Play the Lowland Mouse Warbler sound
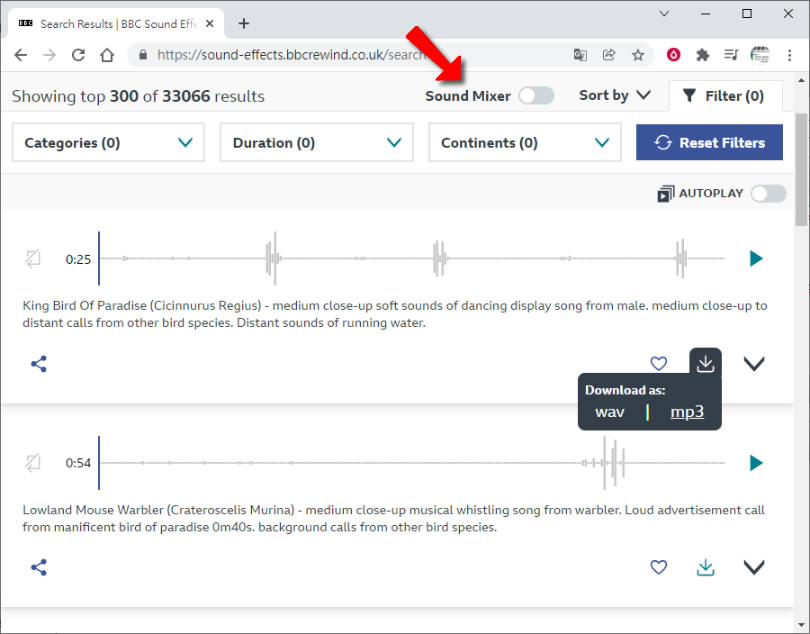This screenshot has height=634, width=810. coord(756,462)
